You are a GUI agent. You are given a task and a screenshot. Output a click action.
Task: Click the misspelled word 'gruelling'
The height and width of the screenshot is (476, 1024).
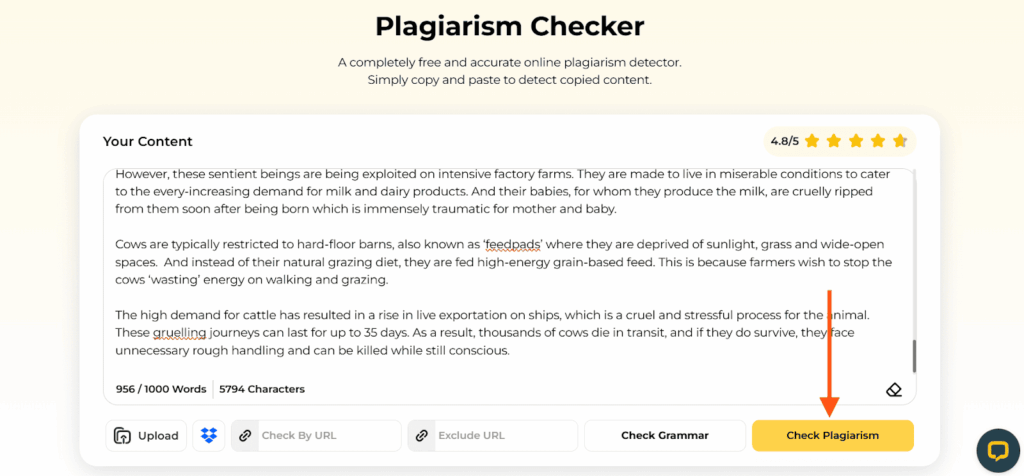tap(180, 333)
